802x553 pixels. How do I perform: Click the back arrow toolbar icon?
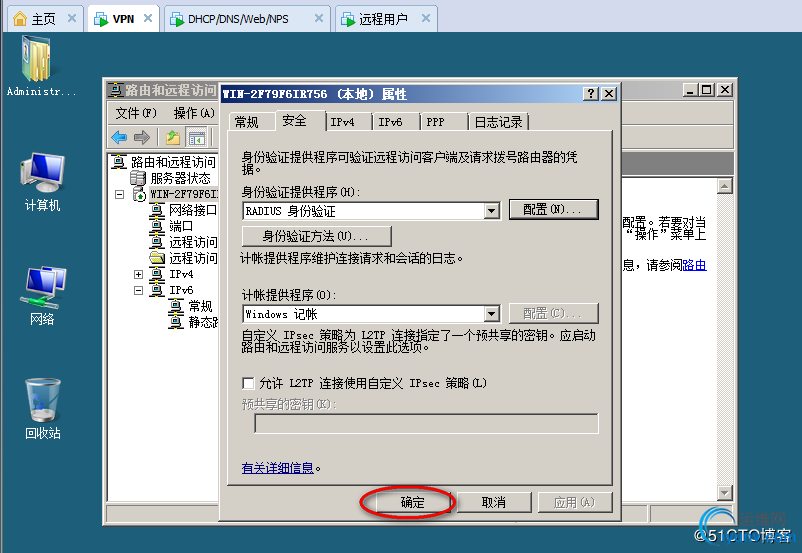(119, 137)
